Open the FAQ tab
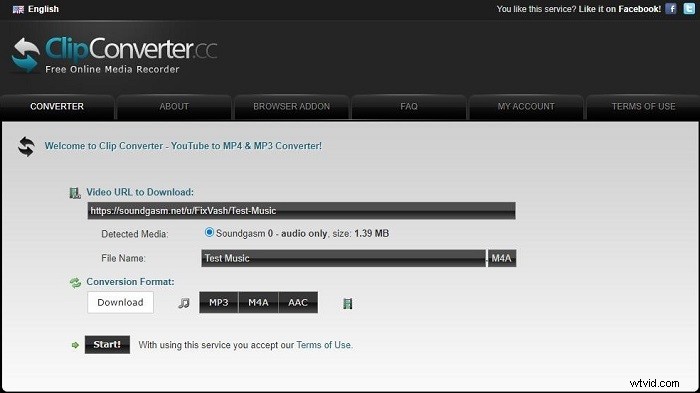 409,107
